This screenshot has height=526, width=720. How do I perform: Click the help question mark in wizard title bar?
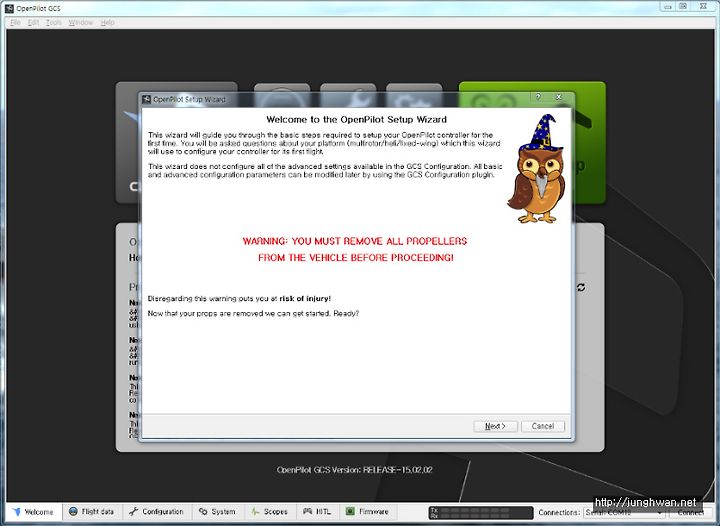(x=538, y=96)
